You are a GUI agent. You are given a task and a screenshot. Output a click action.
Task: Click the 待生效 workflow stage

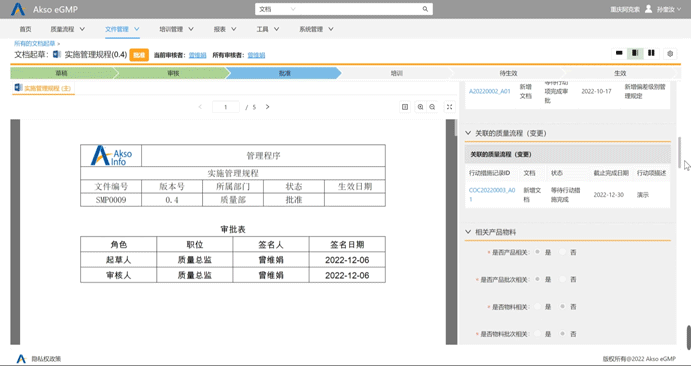point(508,73)
